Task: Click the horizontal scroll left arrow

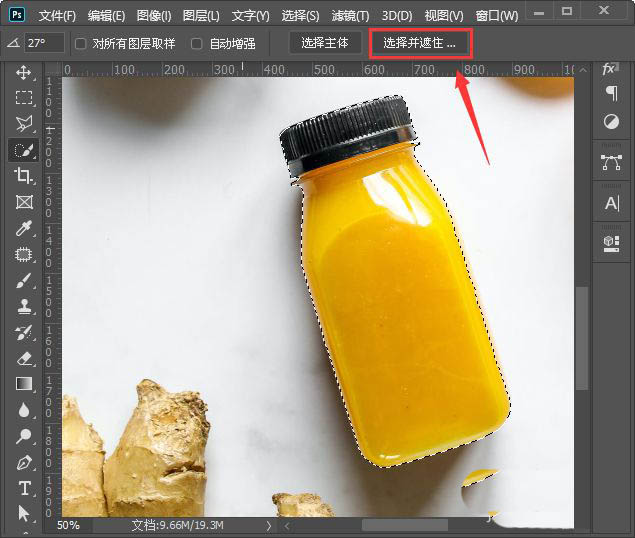Action: 287,526
